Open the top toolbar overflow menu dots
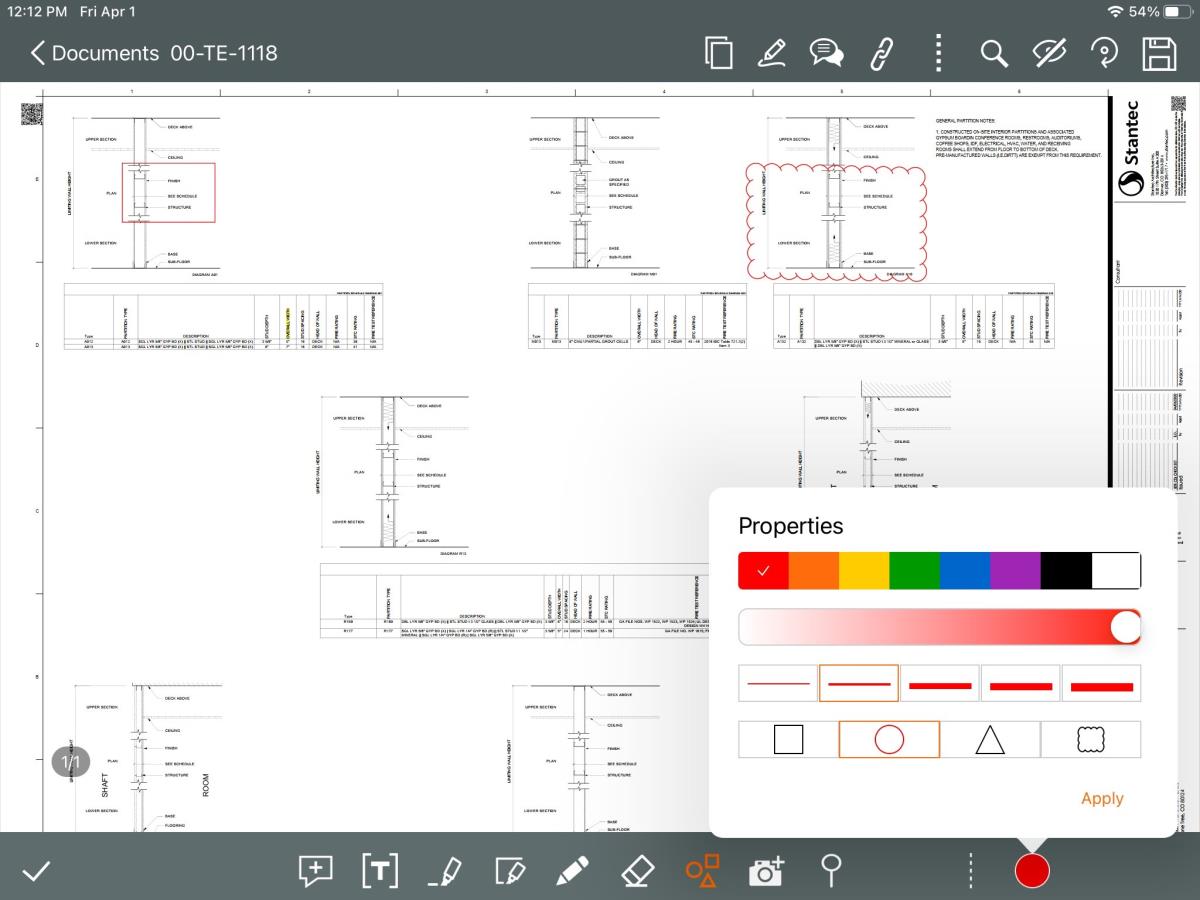The width and height of the screenshot is (1200, 900). tap(937, 53)
